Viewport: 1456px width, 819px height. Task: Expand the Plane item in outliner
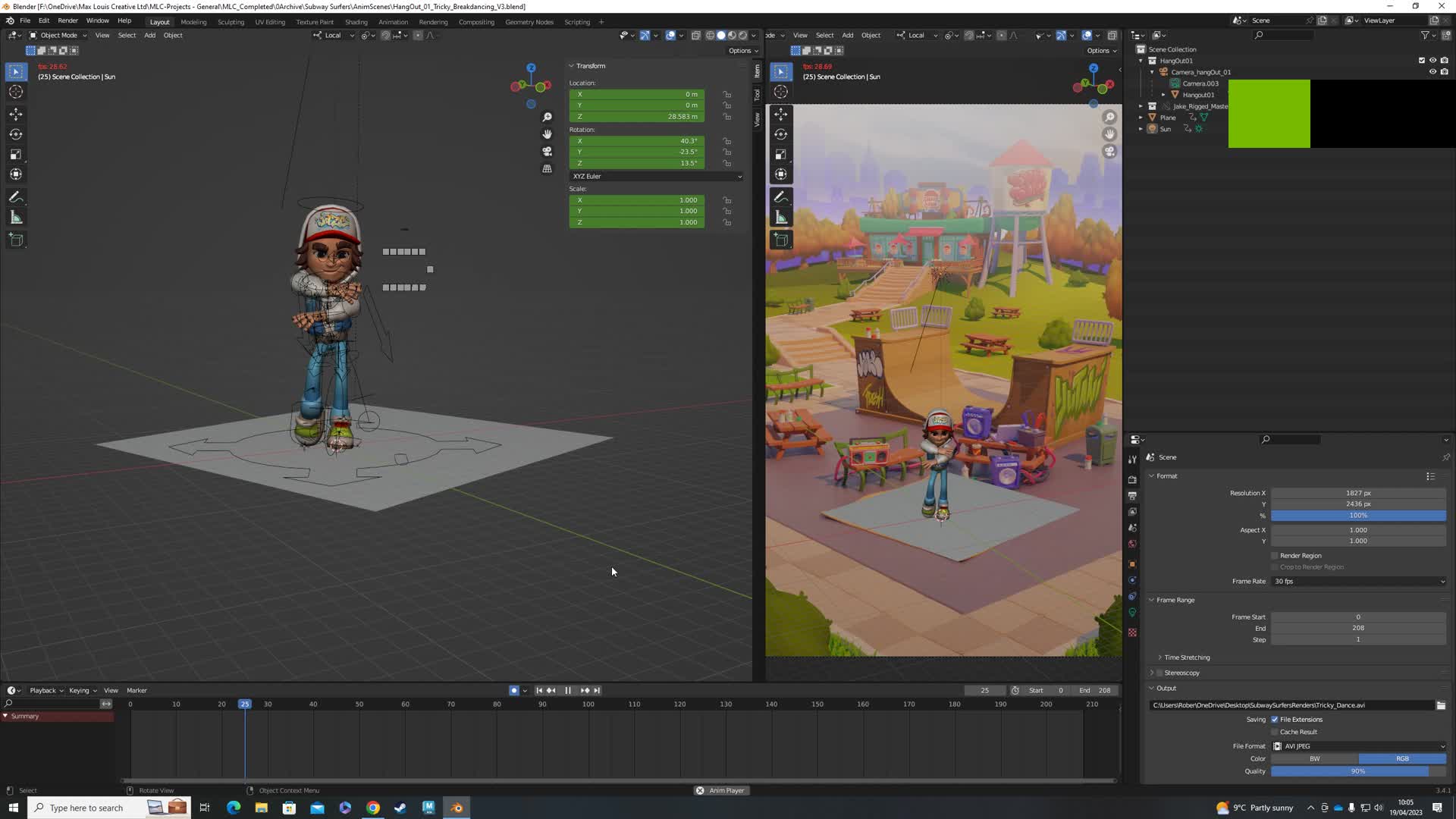pos(1141,118)
